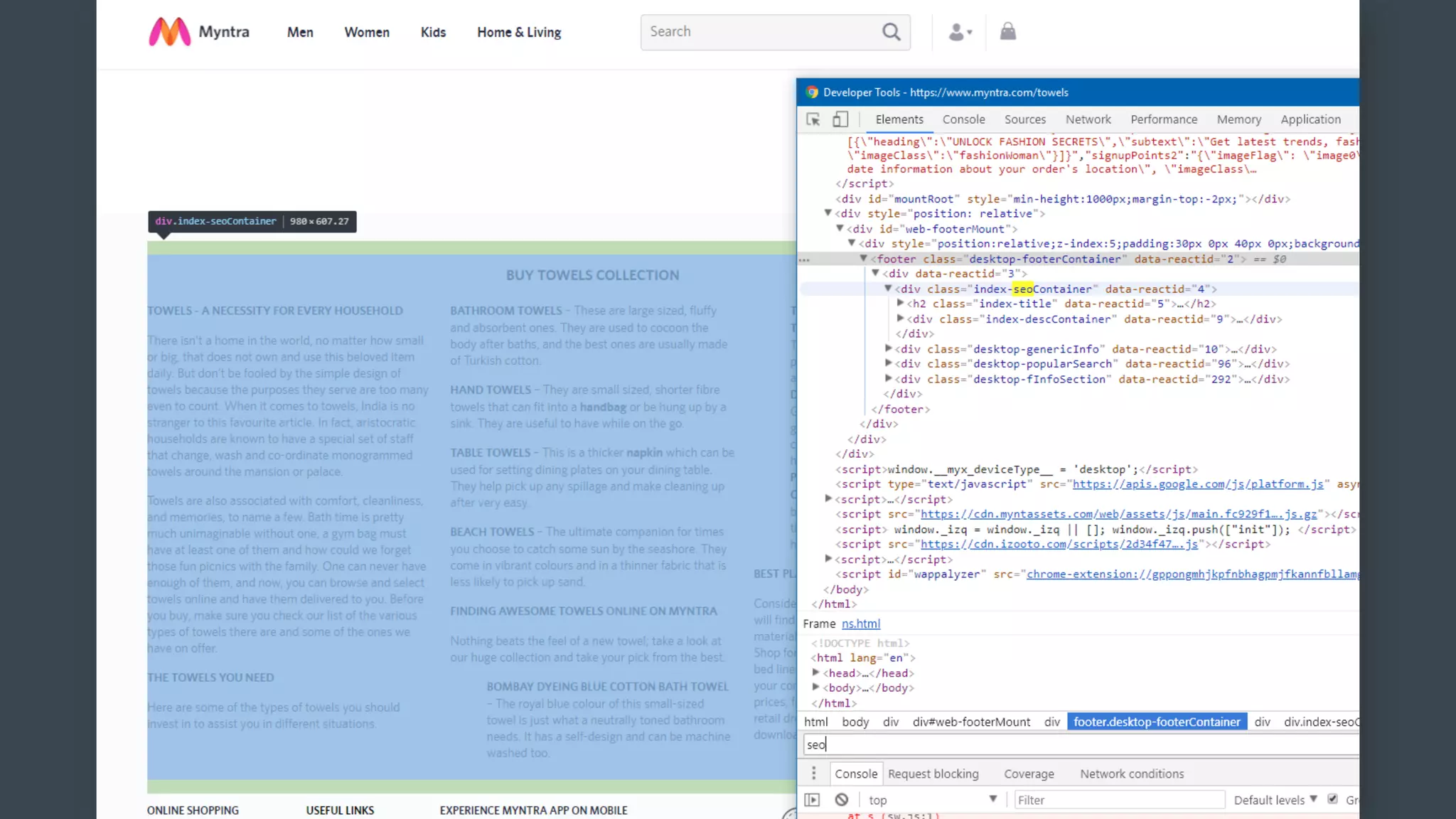Open the shopping bag icon

click(1007, 32)
